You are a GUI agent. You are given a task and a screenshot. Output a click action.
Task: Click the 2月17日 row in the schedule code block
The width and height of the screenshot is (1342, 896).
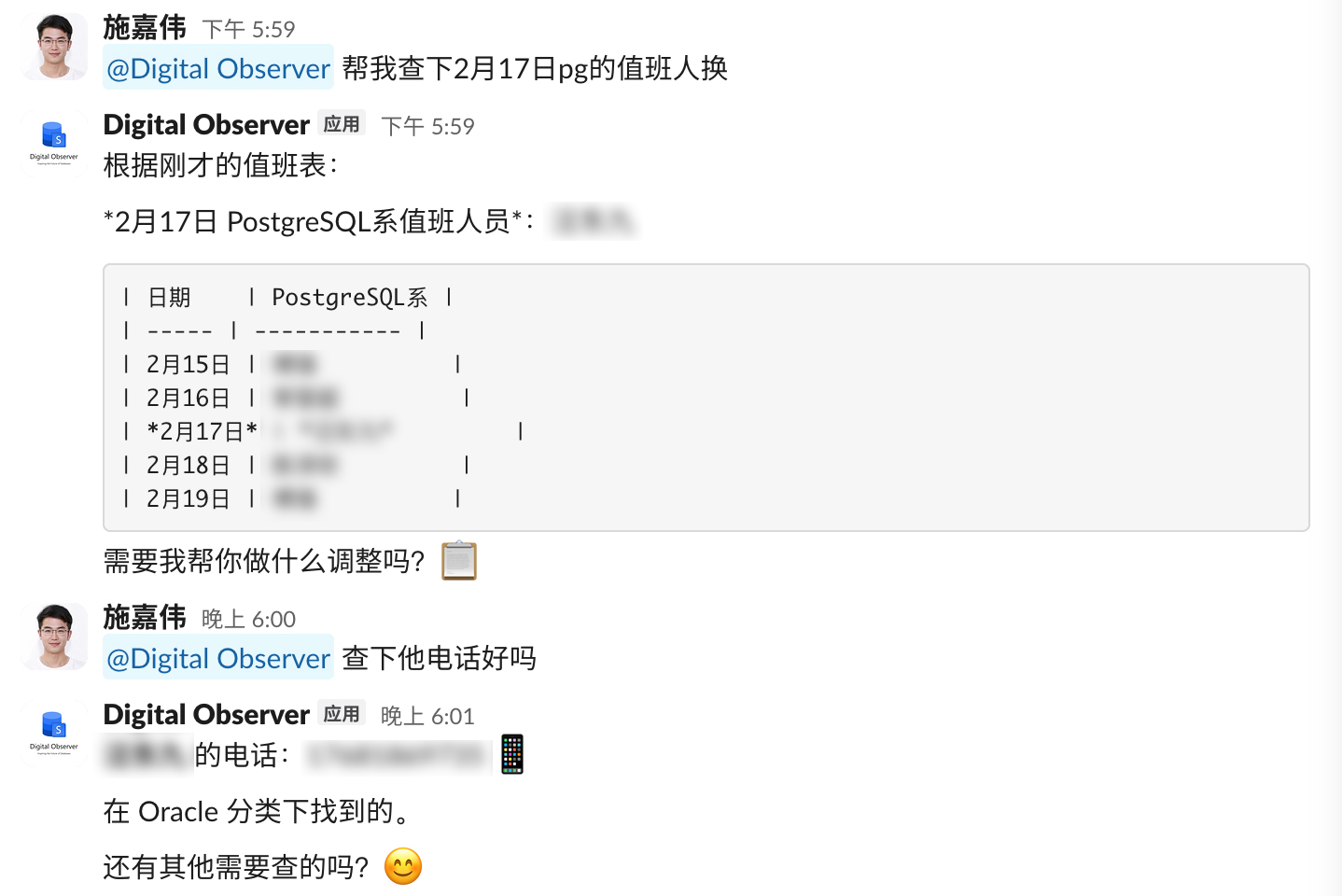pyautogui.click(x=323, y=431)
